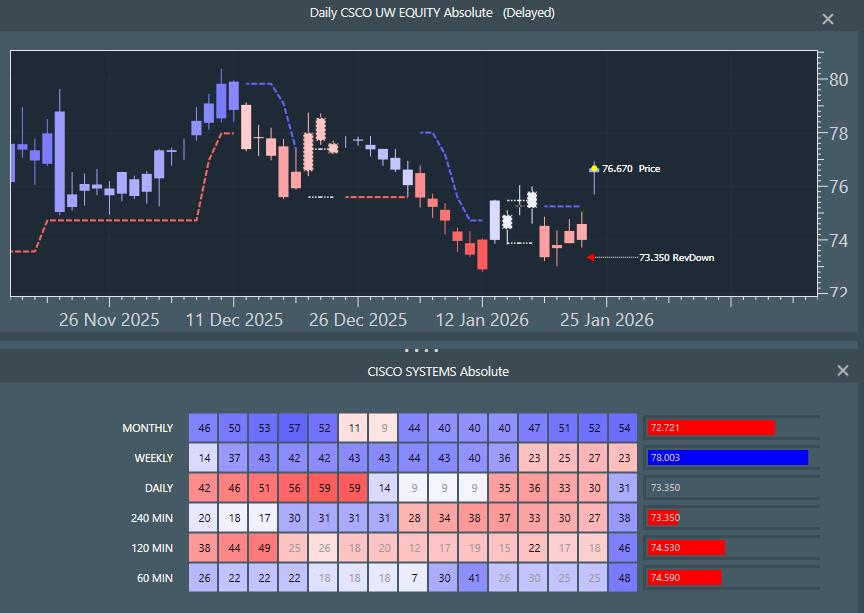Viewport: 864px width, 613px height.
Task: Select the DAILY row label
Action: coord(159,488)
